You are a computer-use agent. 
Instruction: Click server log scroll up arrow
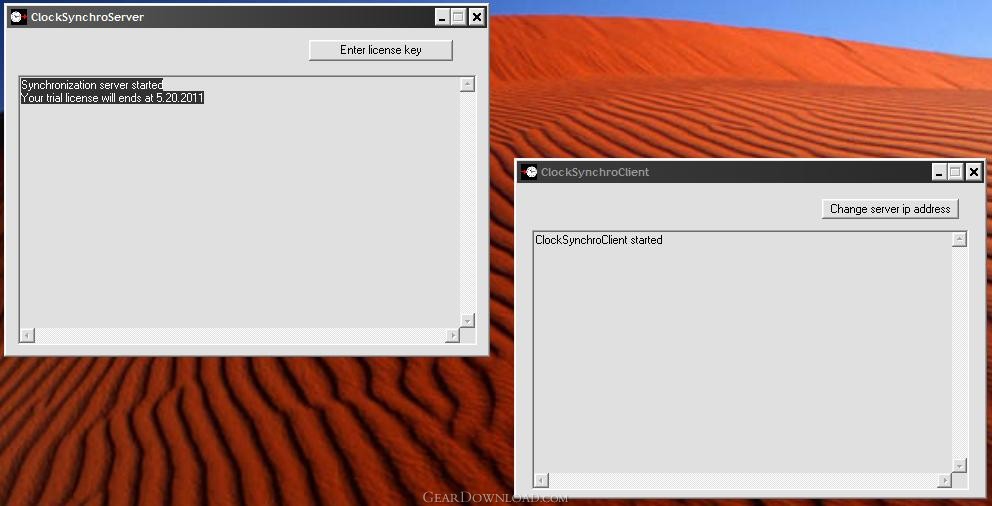(x=468, y=84)
